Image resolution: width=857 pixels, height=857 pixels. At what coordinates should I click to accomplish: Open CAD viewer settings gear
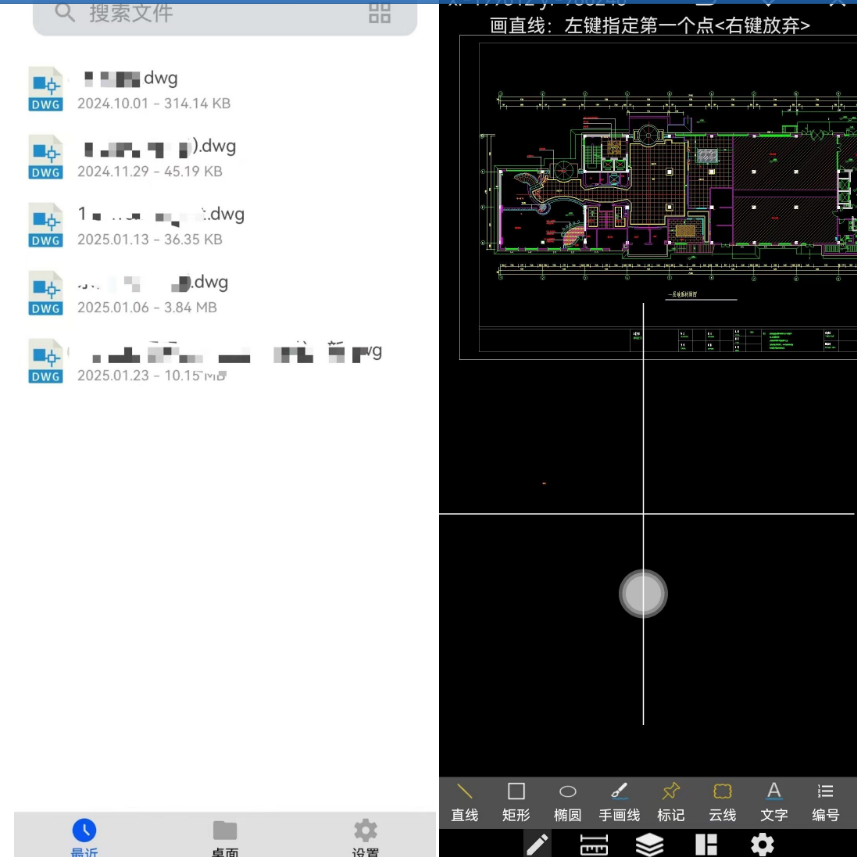pyautogui.click(x=762, y=844)
